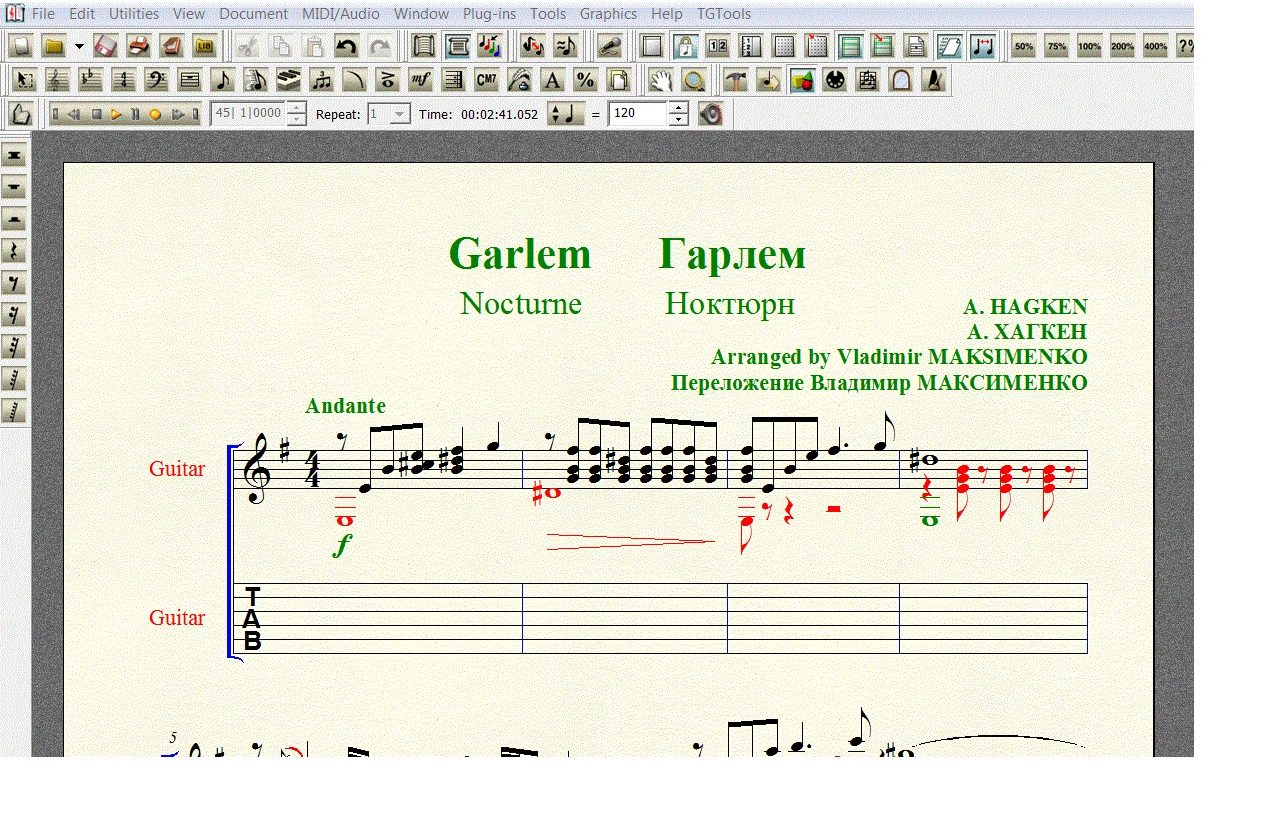Select the Speedy Entry tool
The height and width of the screenshot is (817, 1274).
pos(255,81)
